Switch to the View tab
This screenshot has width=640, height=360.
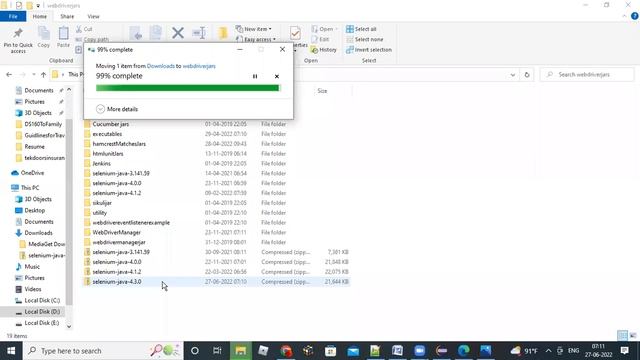click(x=93, y=16)
